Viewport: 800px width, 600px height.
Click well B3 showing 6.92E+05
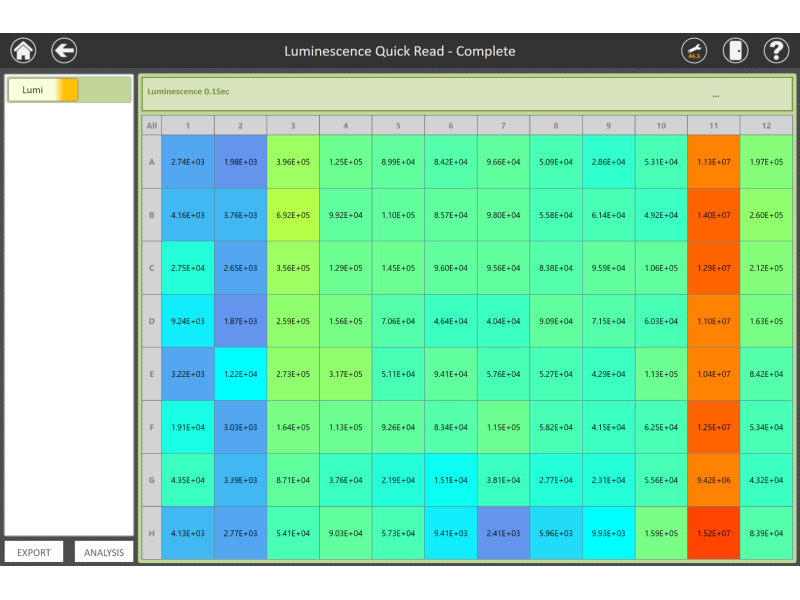coord(293,215)
